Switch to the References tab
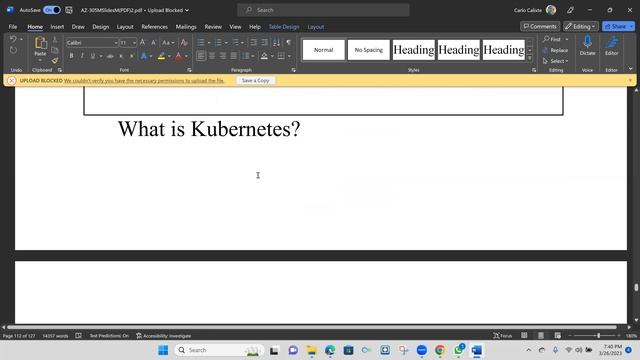The image size is (640, 360). [155, 27]
